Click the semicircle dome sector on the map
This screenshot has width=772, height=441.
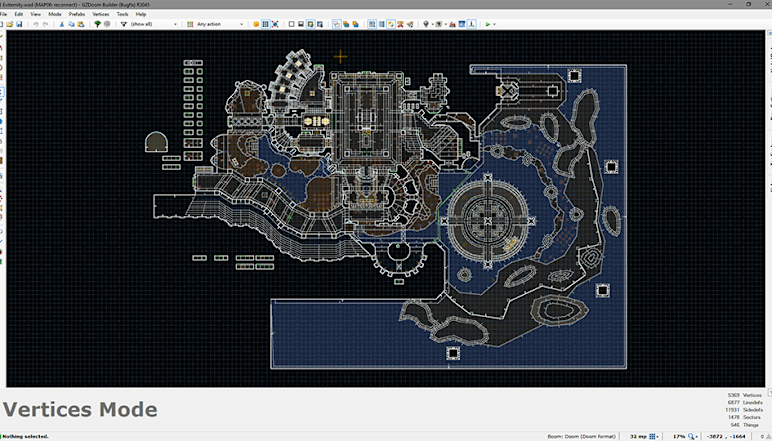click(156, 142)
